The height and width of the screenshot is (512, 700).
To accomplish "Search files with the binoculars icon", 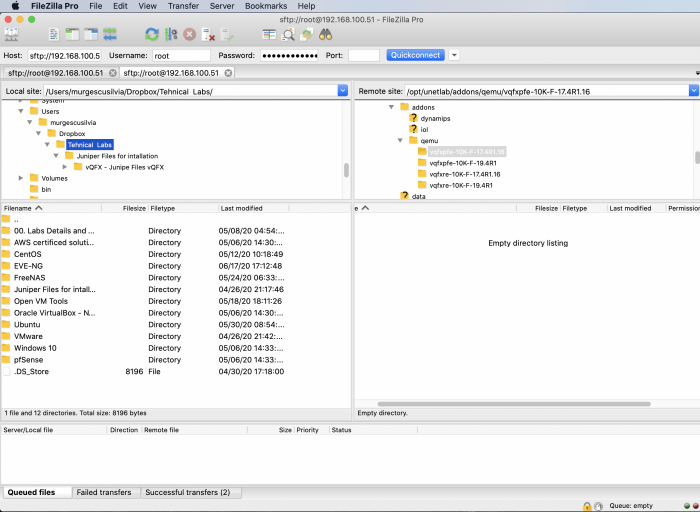I will (x=325, y=34).
